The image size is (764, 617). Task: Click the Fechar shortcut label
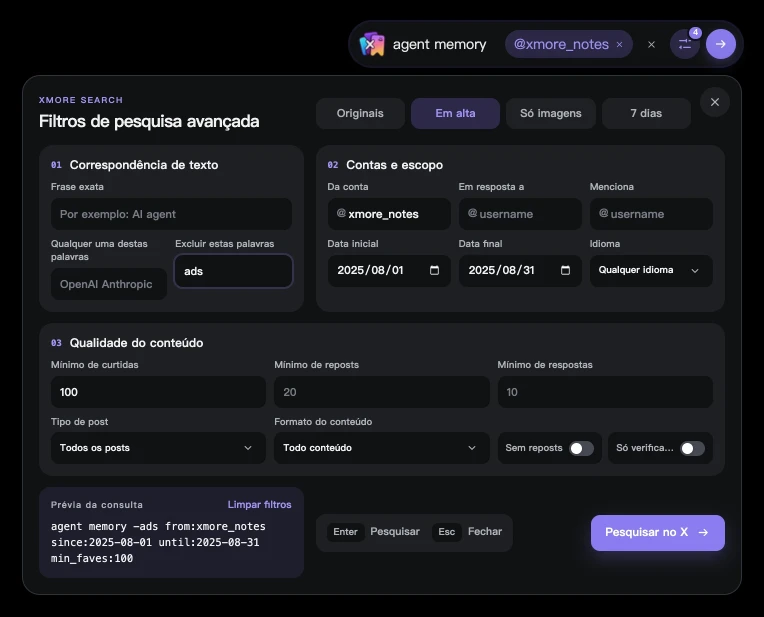point(485,531)
